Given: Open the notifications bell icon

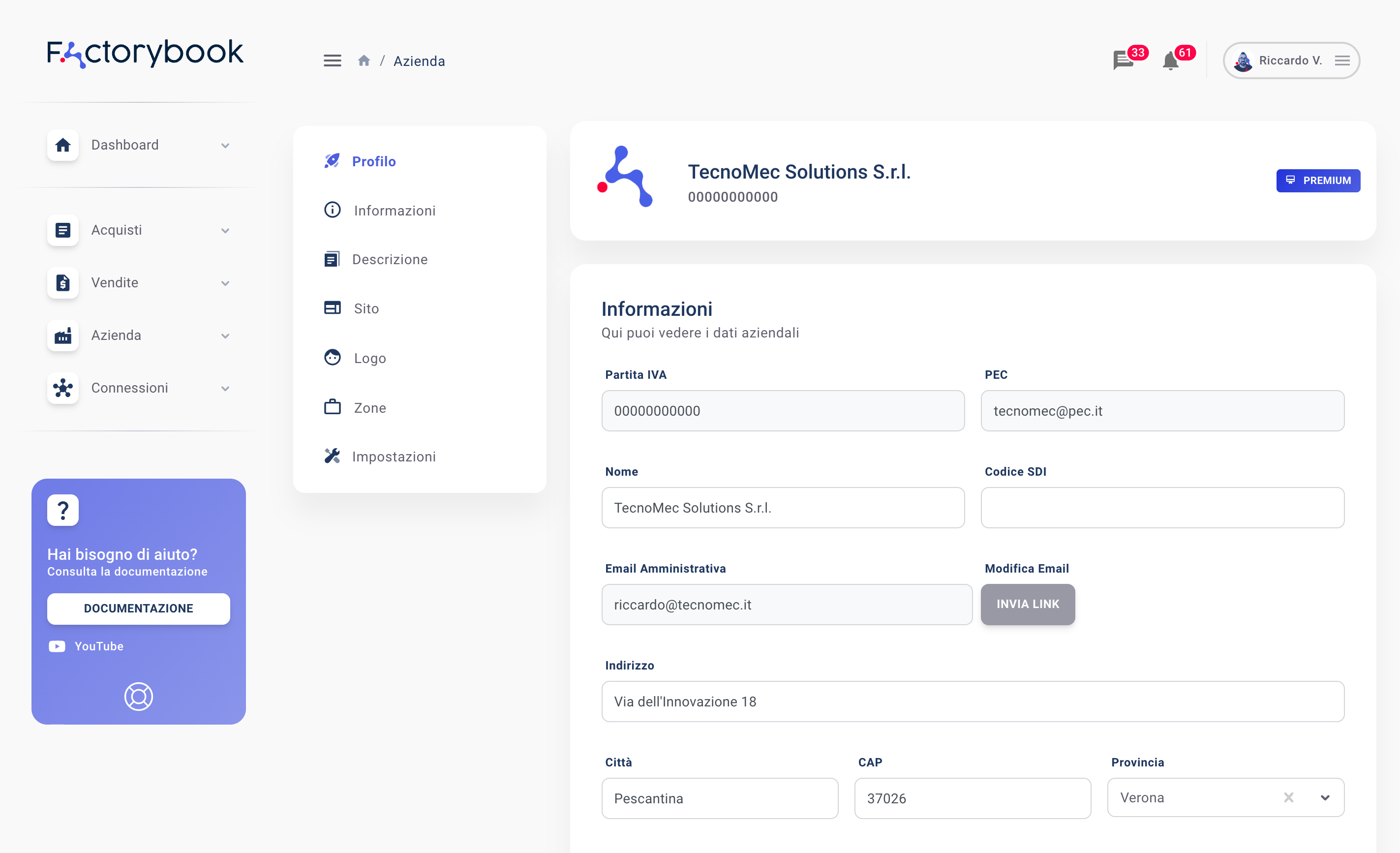Looking at the screenshot, I should coord(1170,61).
